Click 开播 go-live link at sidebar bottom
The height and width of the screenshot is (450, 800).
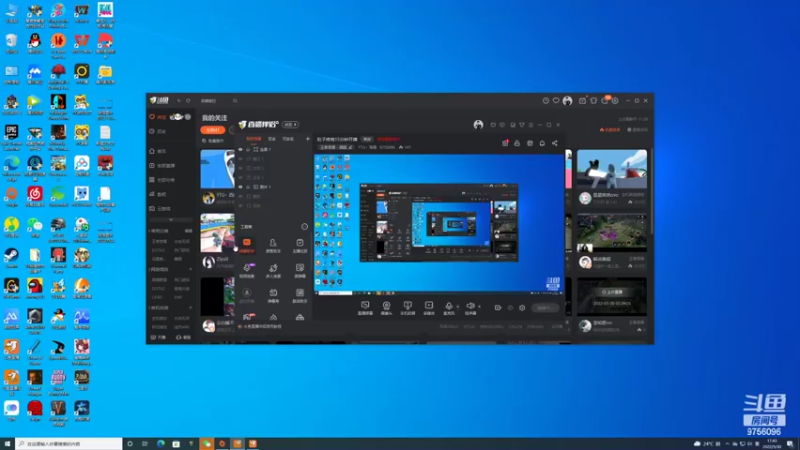point(159,337)
